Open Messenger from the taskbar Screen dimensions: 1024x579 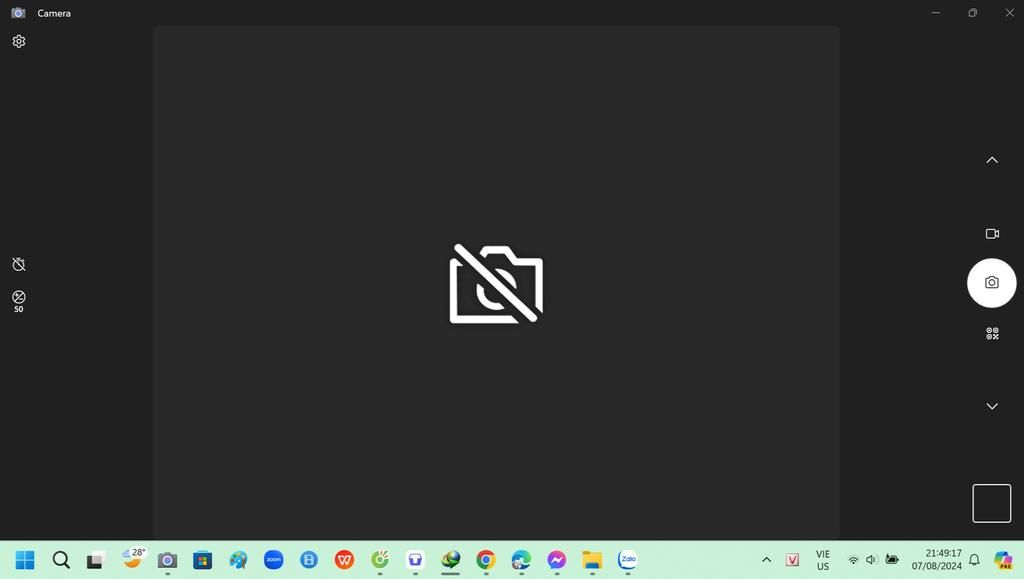[x=556, y=560]
